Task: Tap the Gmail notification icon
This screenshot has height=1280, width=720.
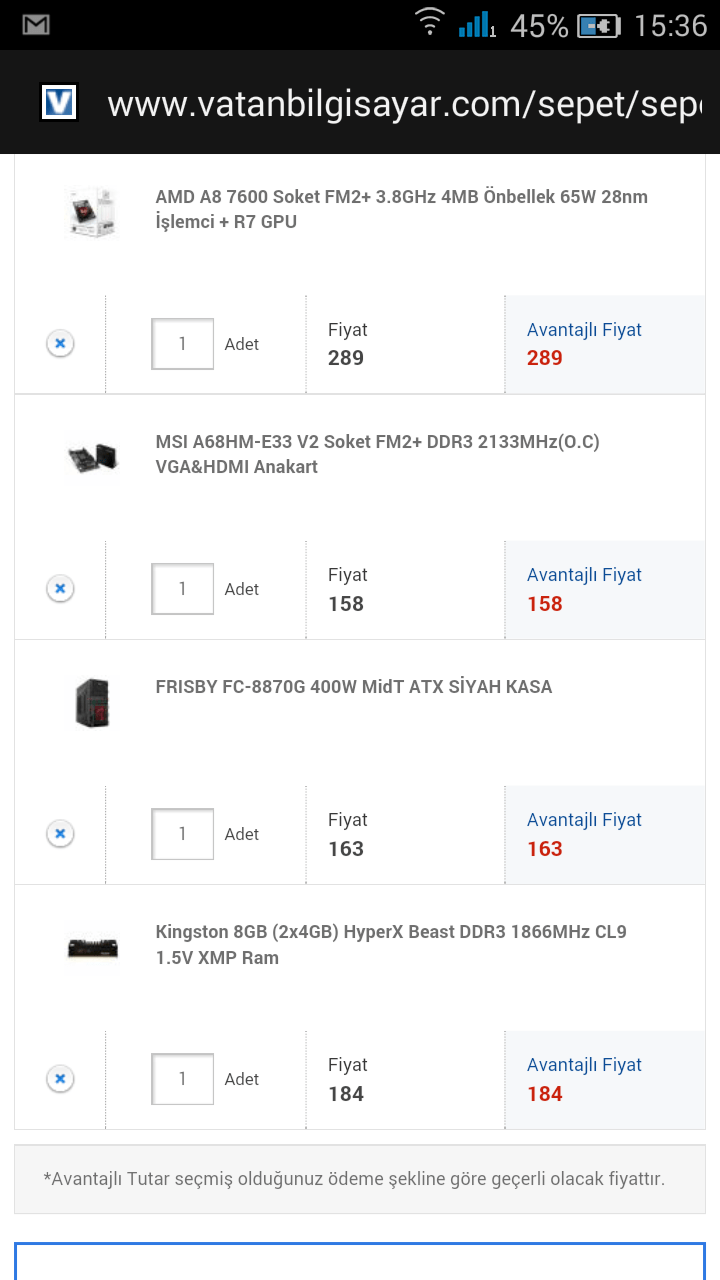Action: [x=36, y=25]
